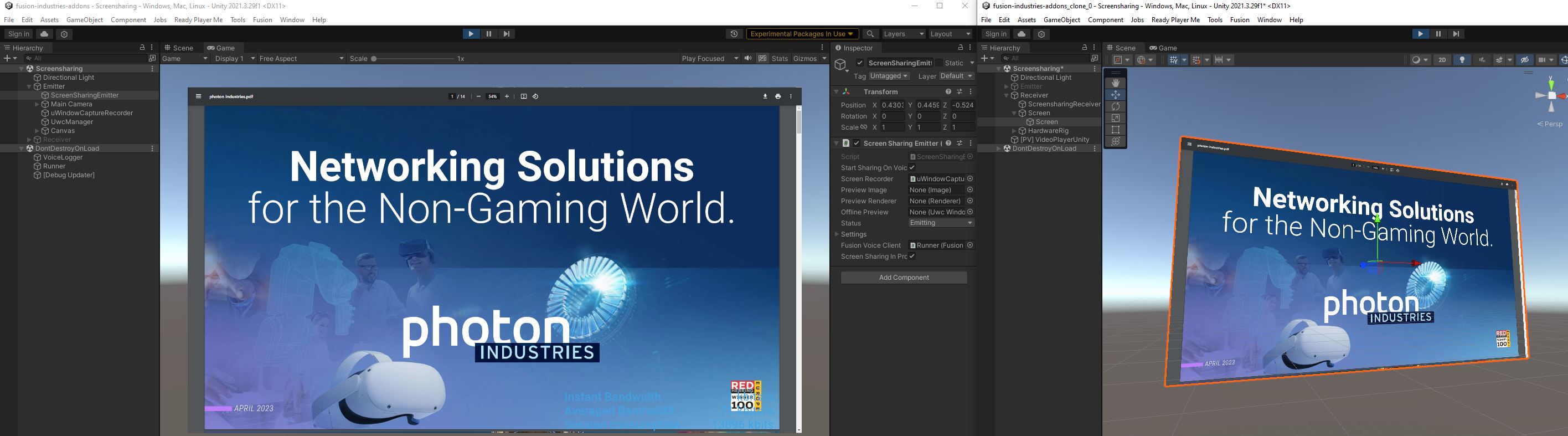Open Ready Player Me menu in clone window

pos(1175,20)
